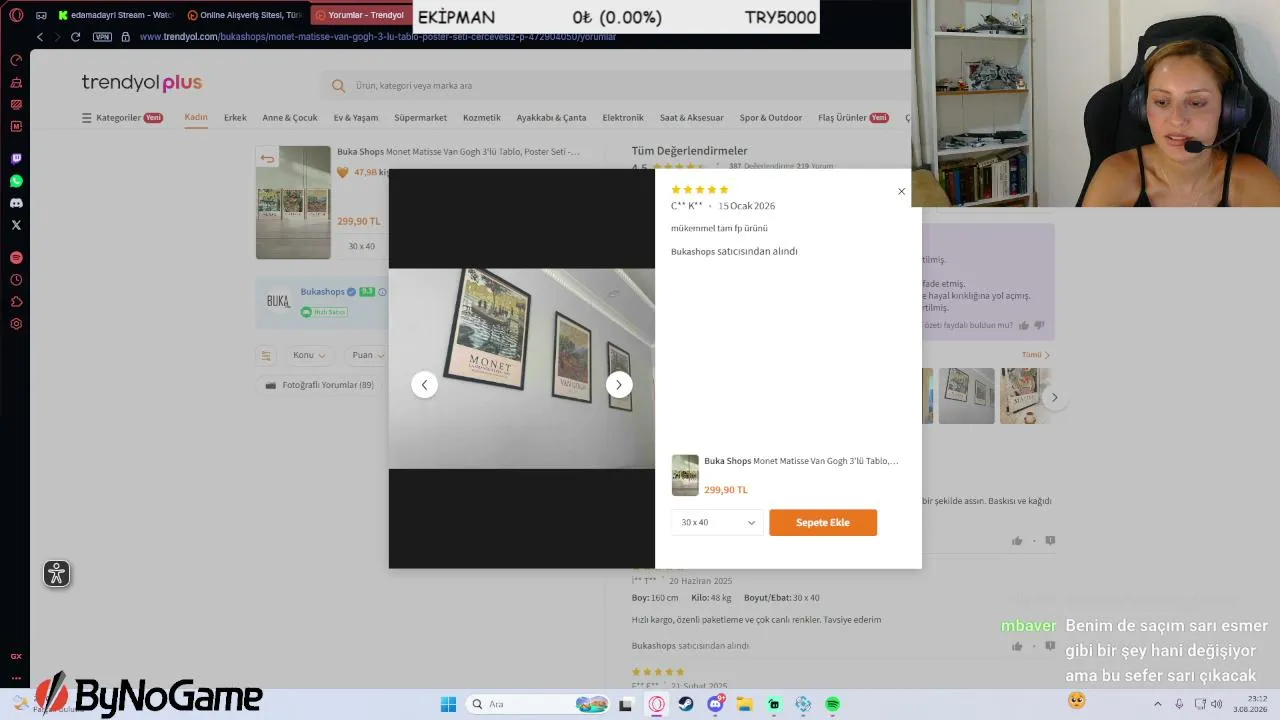This screenshot has width=1280, height=720.
Task: Show the previous review photo
Action: (424, 385)
